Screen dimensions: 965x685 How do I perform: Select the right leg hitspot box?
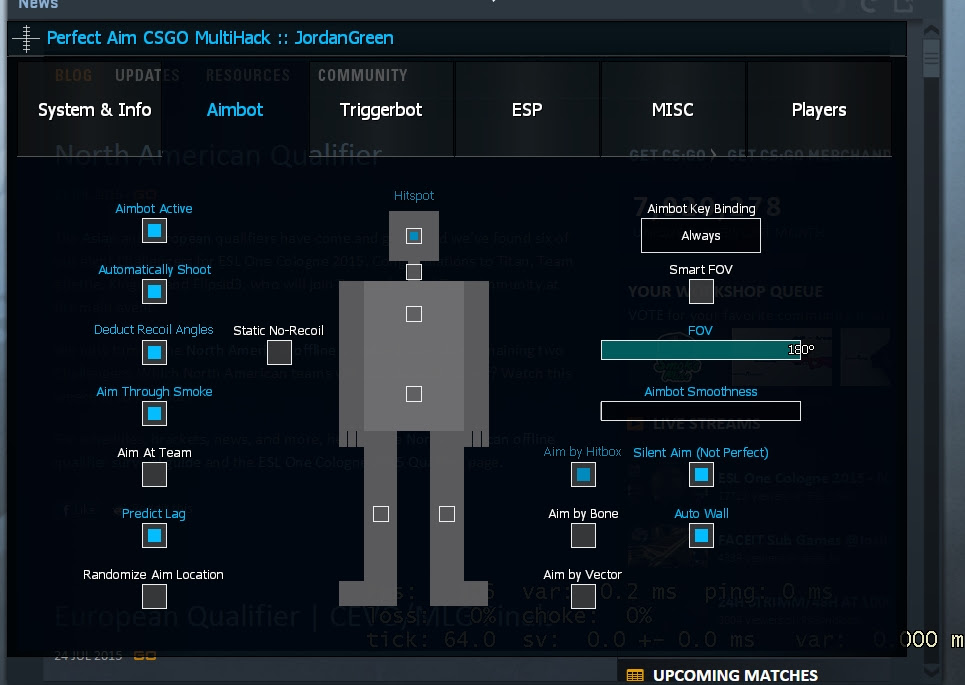pos(447,514)
